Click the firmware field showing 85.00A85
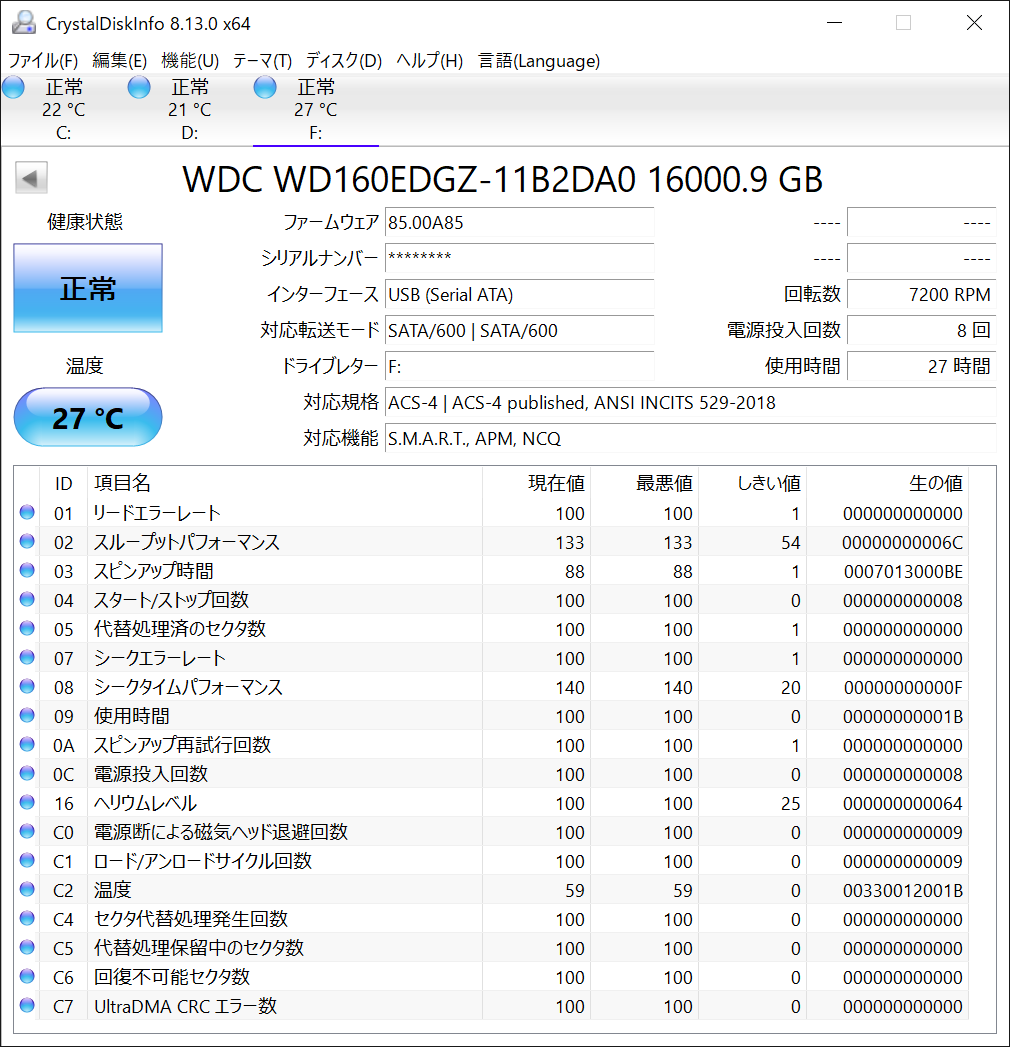The height and width of the screenshot is (1047, 1010). pos(519,223)
